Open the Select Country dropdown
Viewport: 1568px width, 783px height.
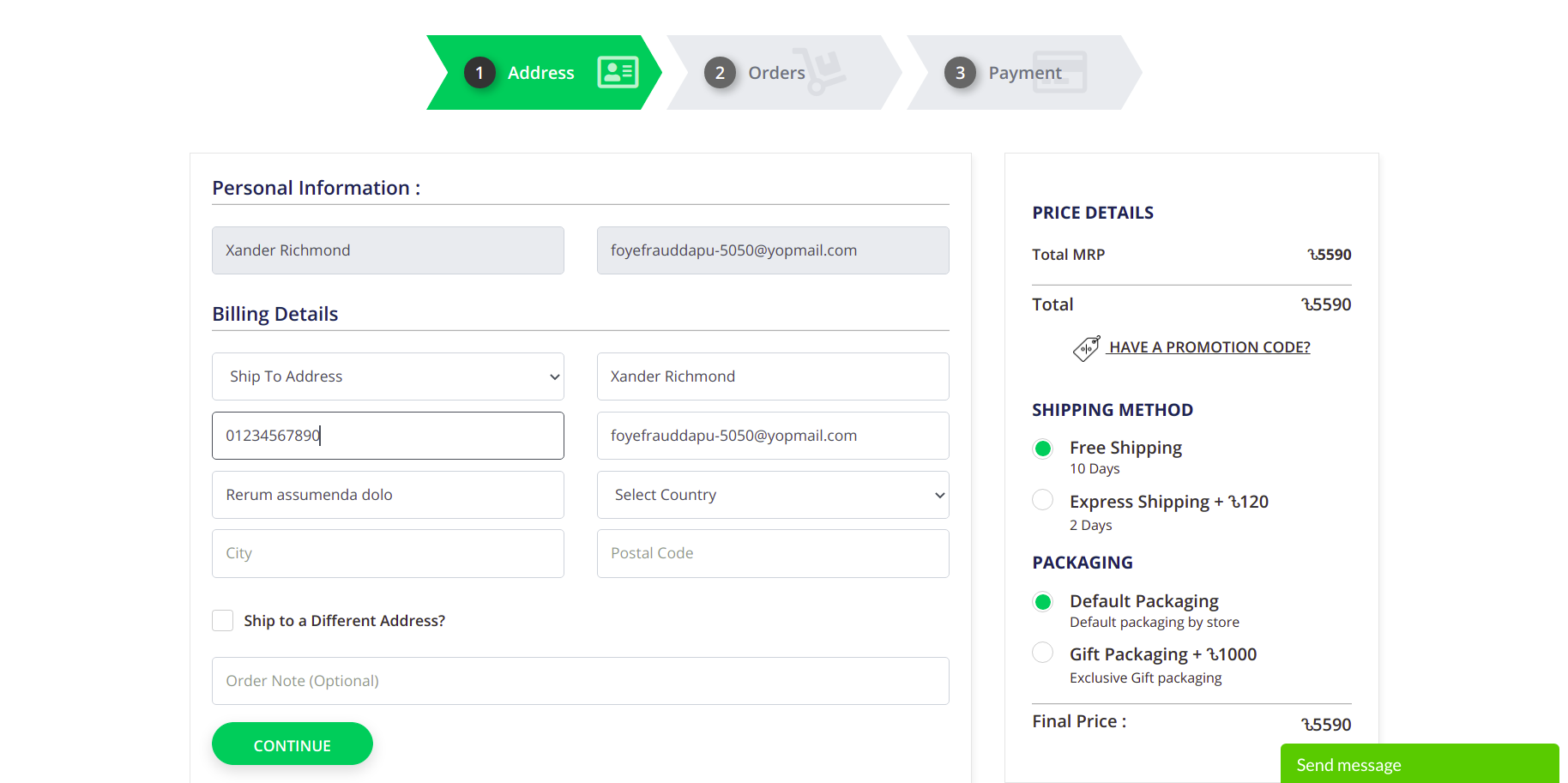coord(773,495)
